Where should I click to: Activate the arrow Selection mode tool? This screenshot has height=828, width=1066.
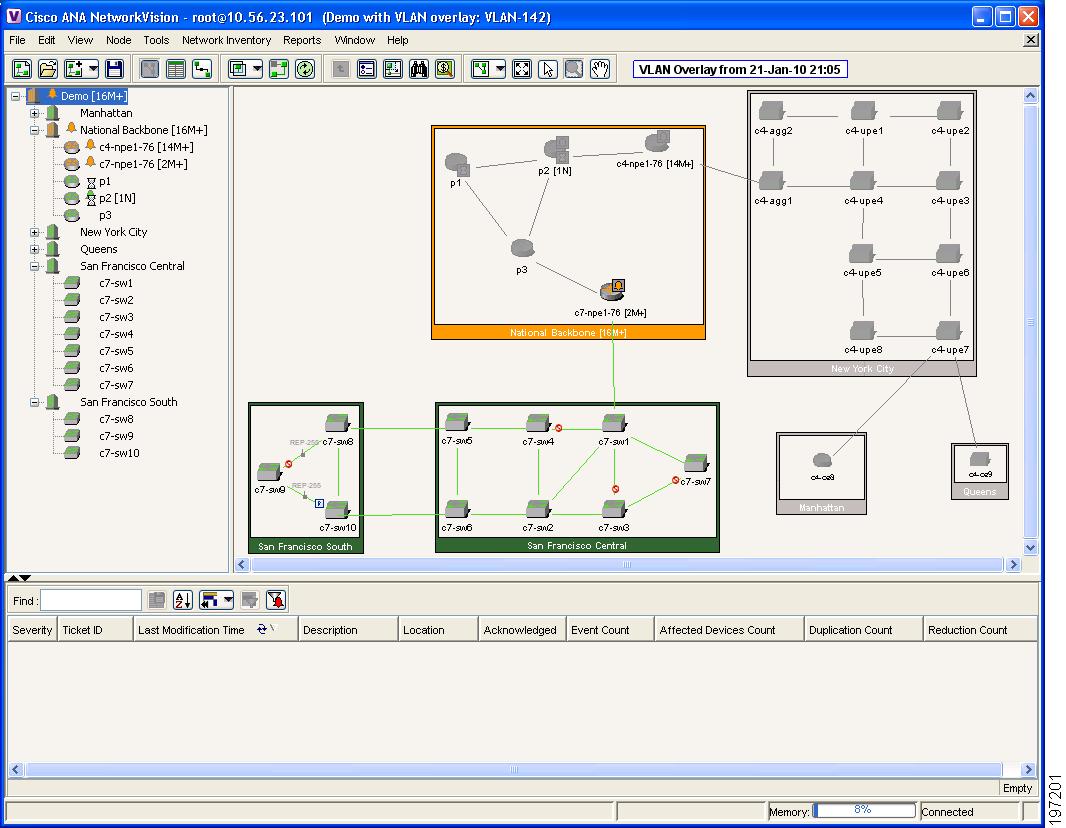[x=547, y=69]
